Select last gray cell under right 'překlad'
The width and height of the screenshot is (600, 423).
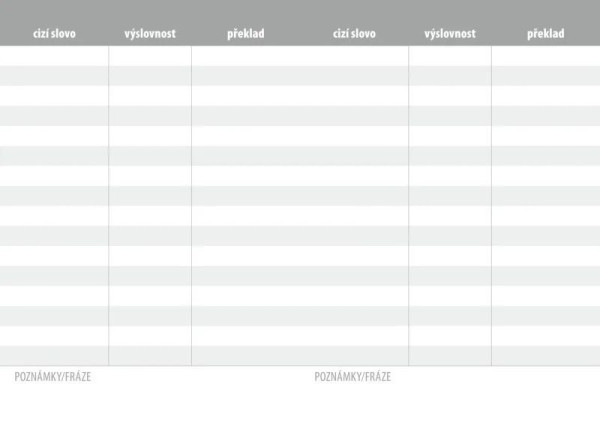[x=546, y=356]
